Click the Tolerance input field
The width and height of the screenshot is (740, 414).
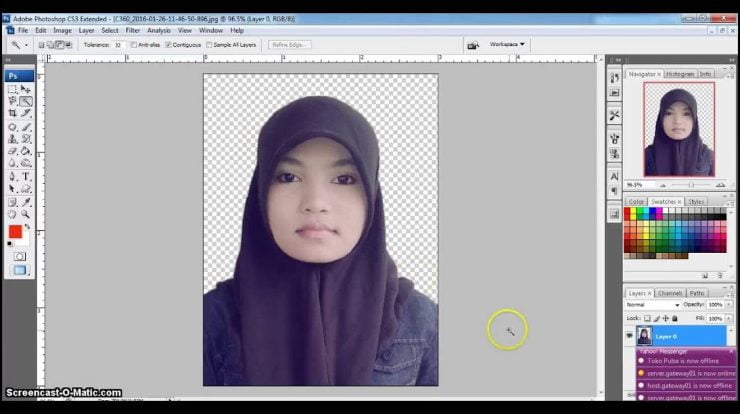118,44
